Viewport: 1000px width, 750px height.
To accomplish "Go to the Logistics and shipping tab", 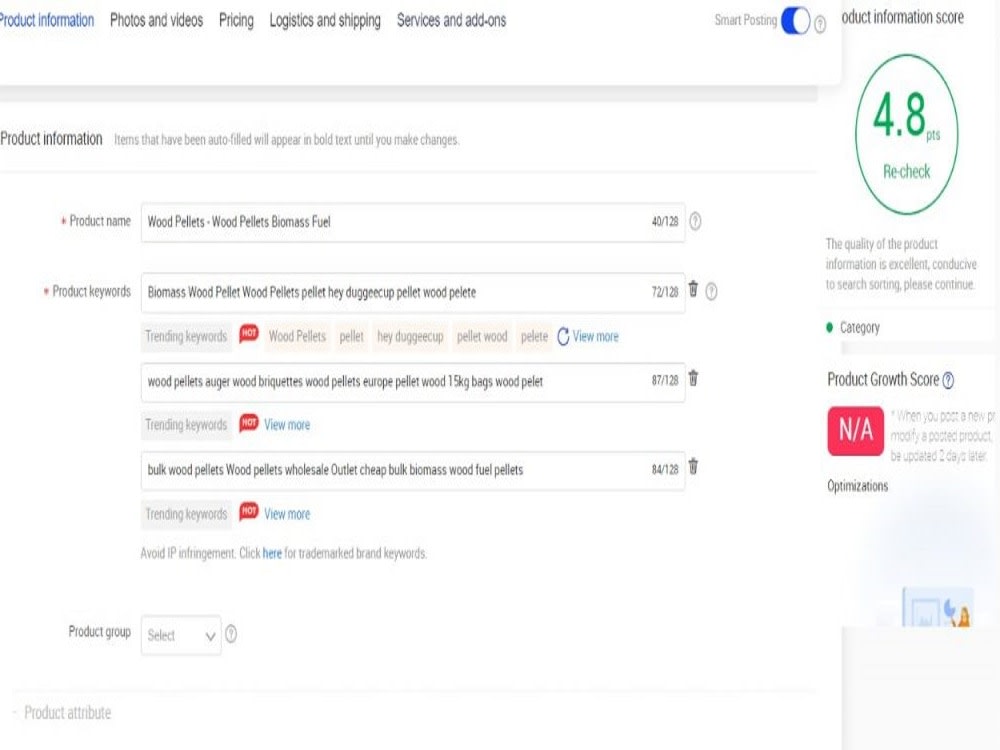I will (325, 20).
